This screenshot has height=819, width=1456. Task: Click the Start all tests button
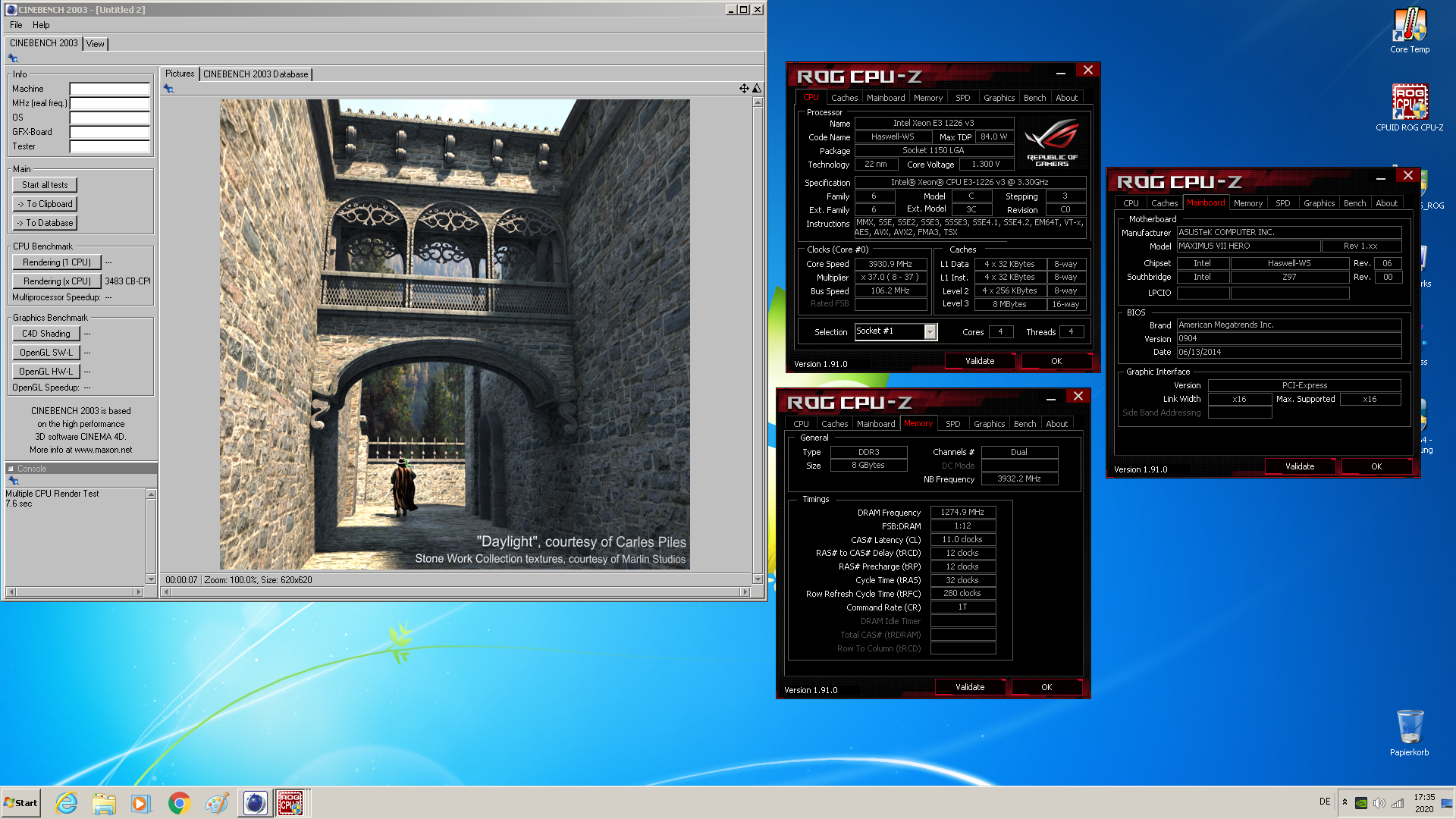click(x=45, y=185)
